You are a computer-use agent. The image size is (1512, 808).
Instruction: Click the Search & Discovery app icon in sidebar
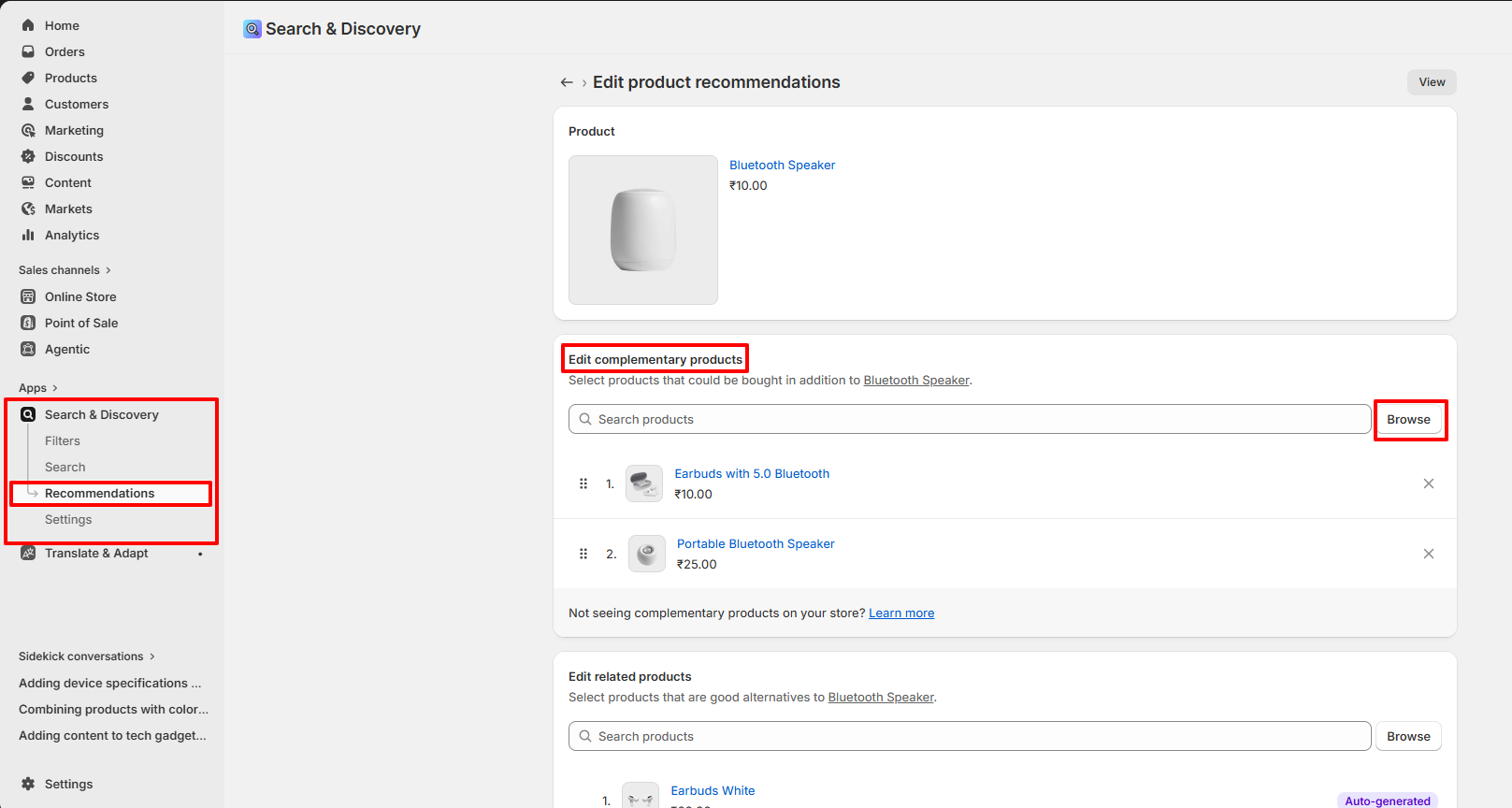[x=28, y=414]
